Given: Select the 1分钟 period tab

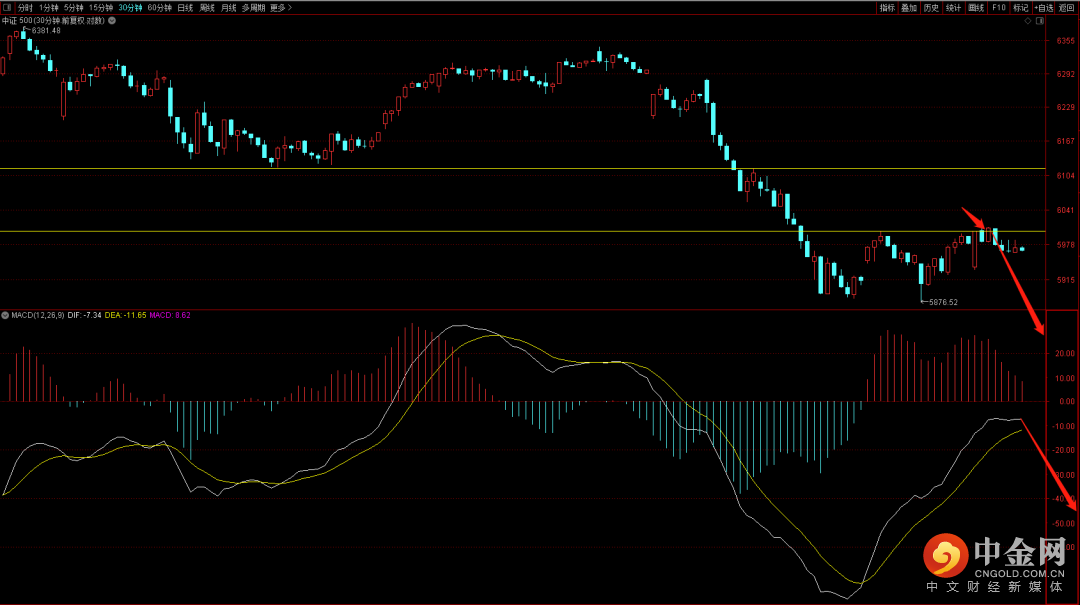Looking at the screenshot, I should point(49,7).
